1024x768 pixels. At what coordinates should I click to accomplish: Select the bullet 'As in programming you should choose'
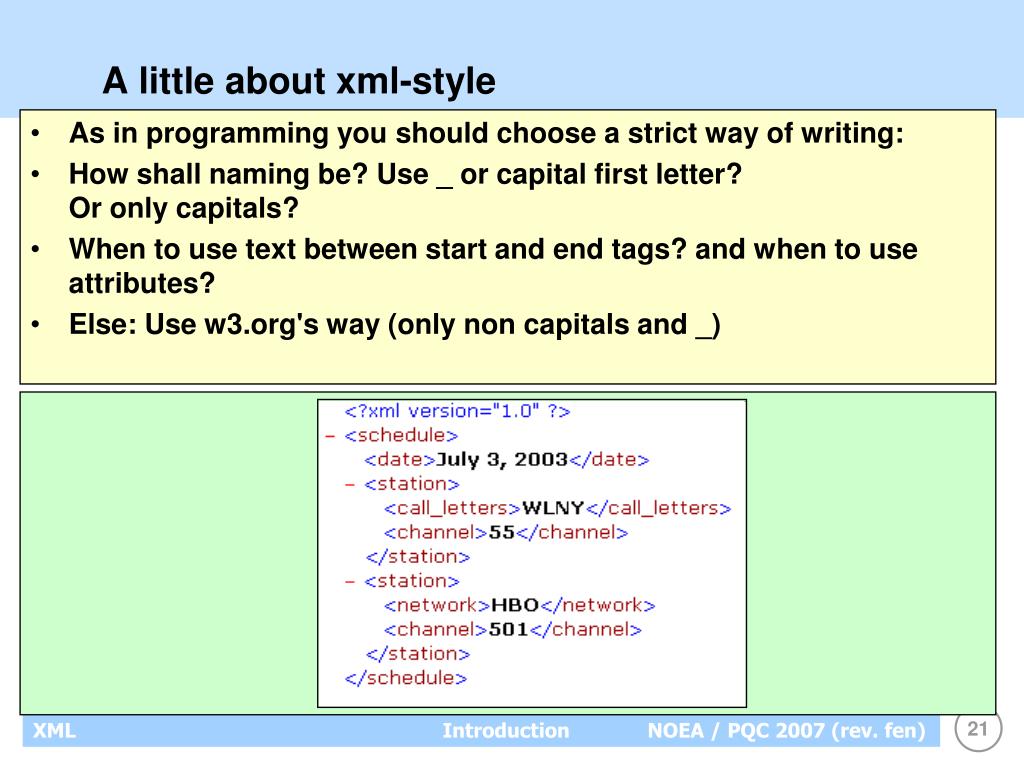click(487, 134)
